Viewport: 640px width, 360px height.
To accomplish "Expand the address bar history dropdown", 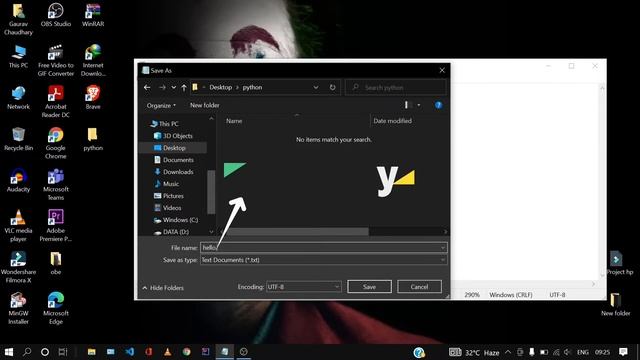I will 316,87.
